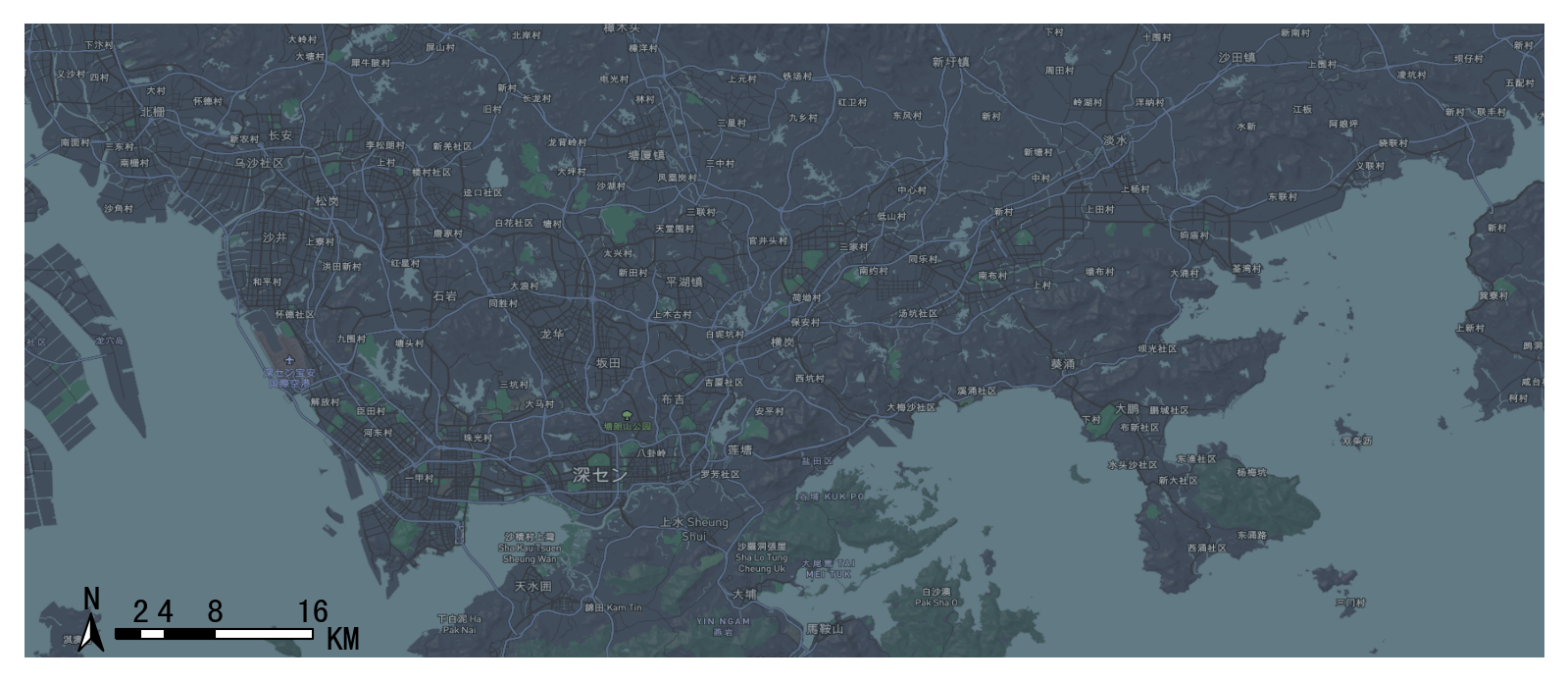Click the 大梅沙社区 label
The image size is (1568, 682).
[x=912, y=406]
